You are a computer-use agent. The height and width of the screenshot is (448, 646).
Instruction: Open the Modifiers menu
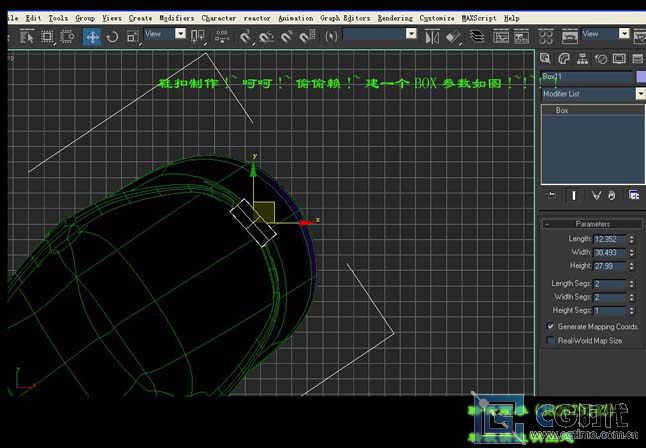[x=177, y=18]
